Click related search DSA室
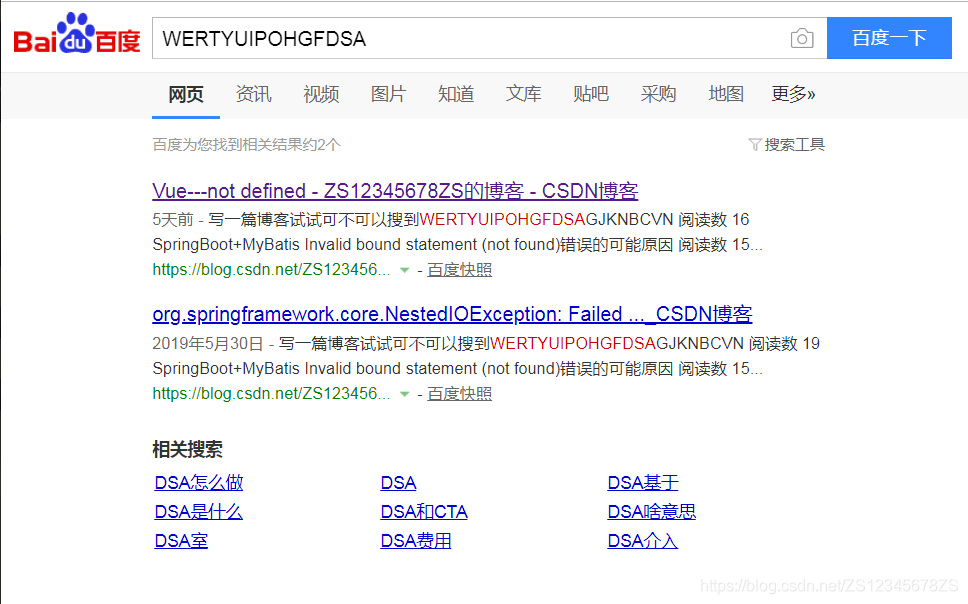Screen dimensions: 968x604 [x=182, y=540]
